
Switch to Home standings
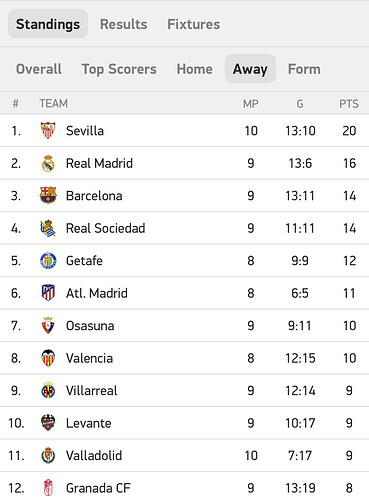(x=195, y=69)
